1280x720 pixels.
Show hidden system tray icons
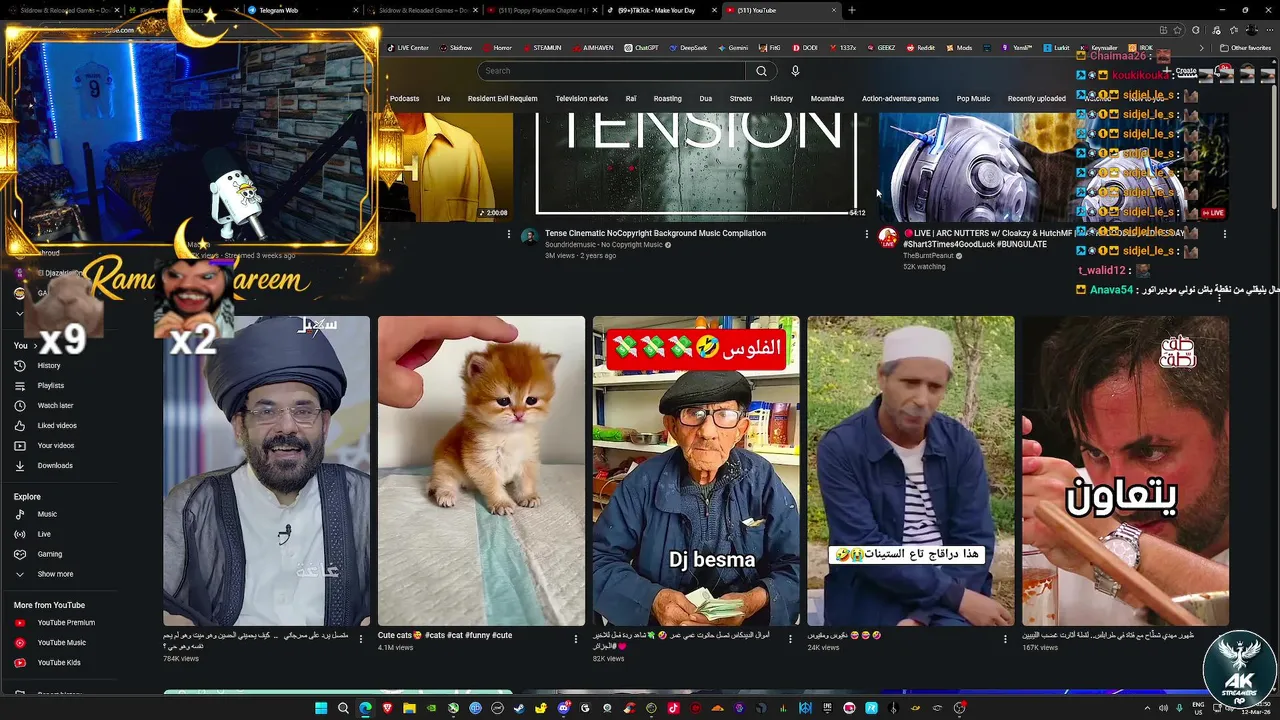click(1147, 708)
